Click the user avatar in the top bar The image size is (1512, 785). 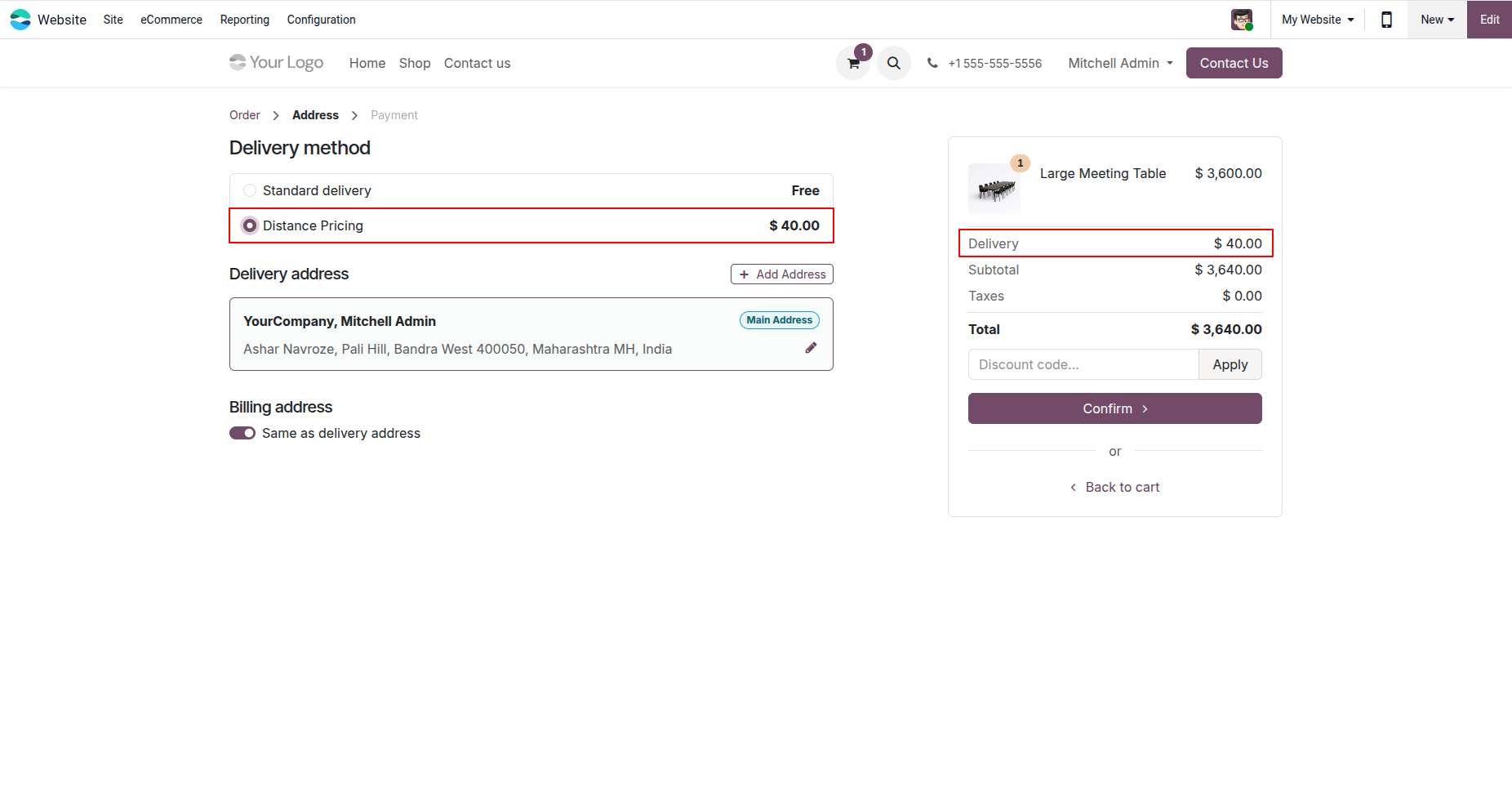pyautogui.click(x=1242, y=19)
